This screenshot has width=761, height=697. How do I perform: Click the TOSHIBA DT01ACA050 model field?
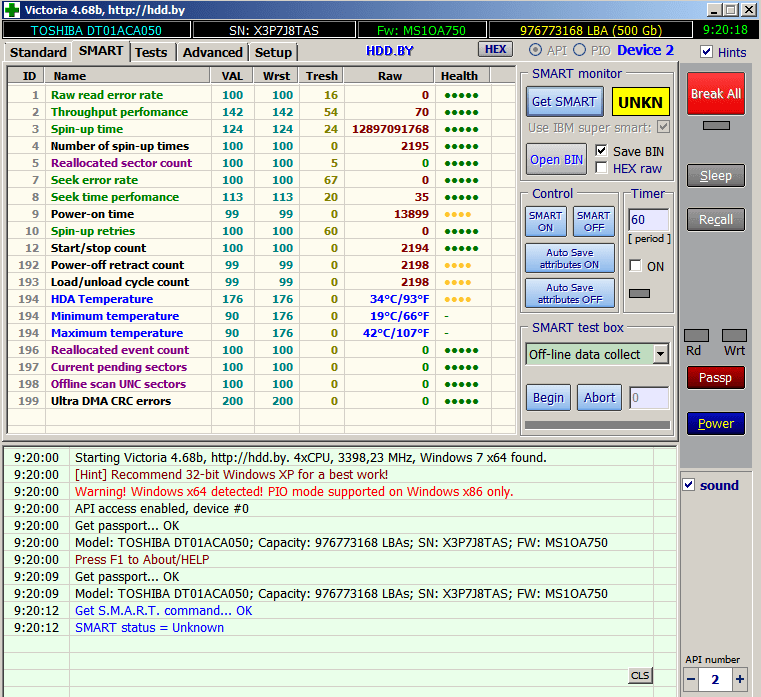click(x=96, y=30)
